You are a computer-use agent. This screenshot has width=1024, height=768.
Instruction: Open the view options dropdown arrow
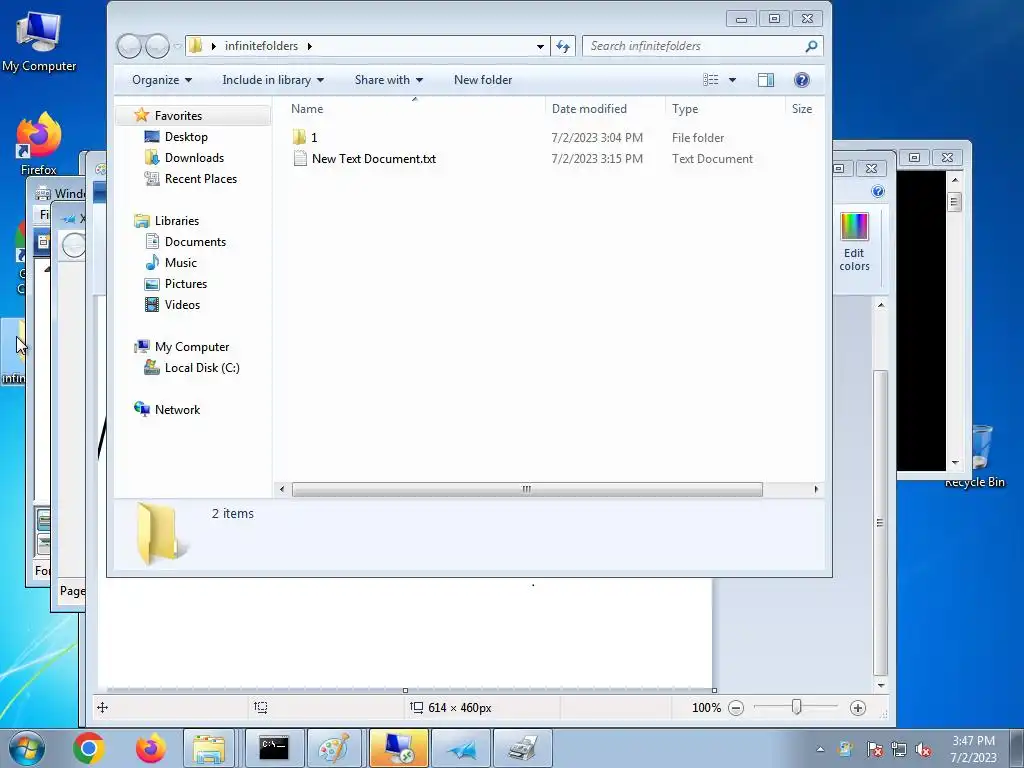point(732,80)
